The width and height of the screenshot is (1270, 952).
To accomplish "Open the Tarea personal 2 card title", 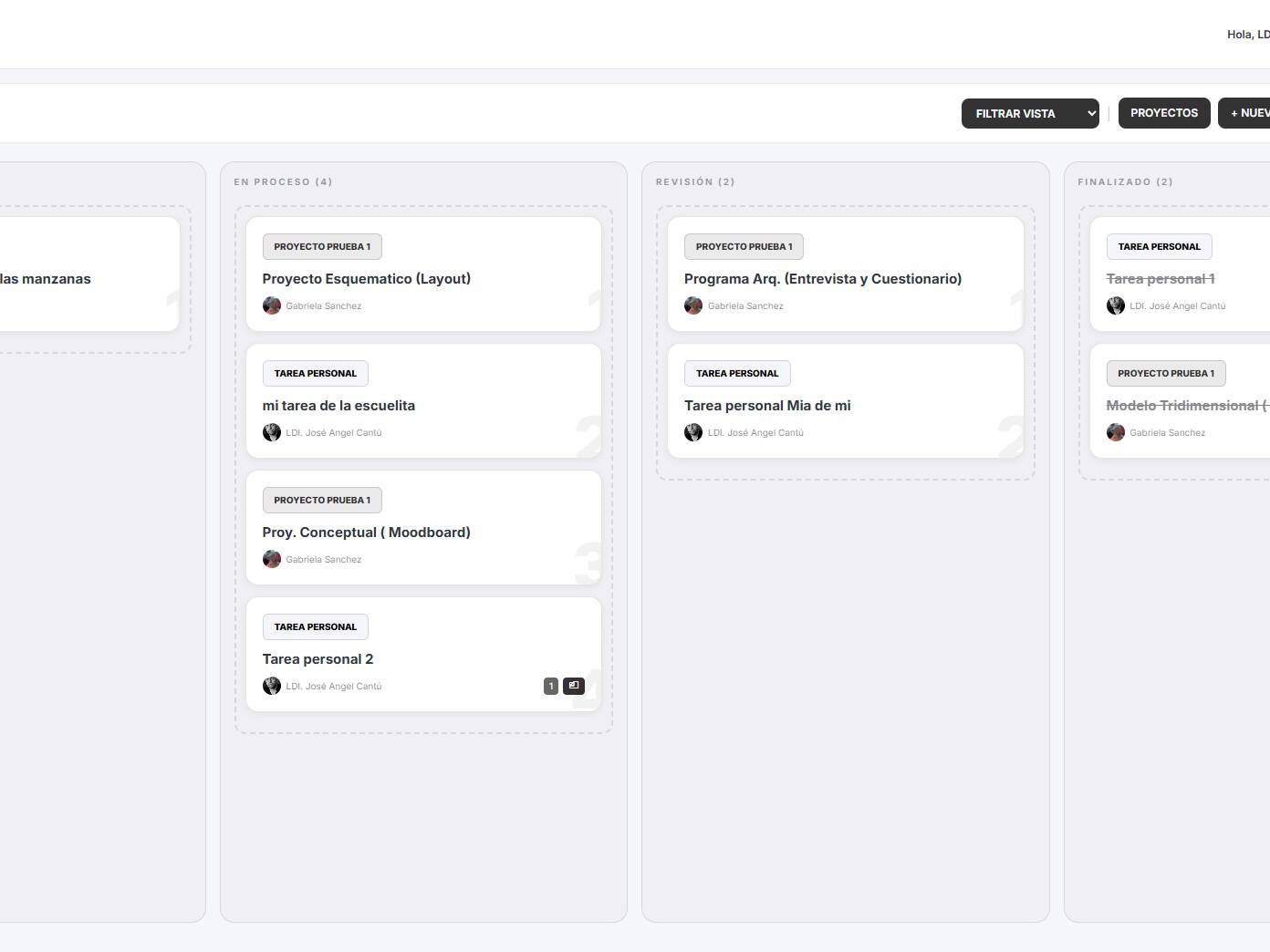I will coord(317,659).
